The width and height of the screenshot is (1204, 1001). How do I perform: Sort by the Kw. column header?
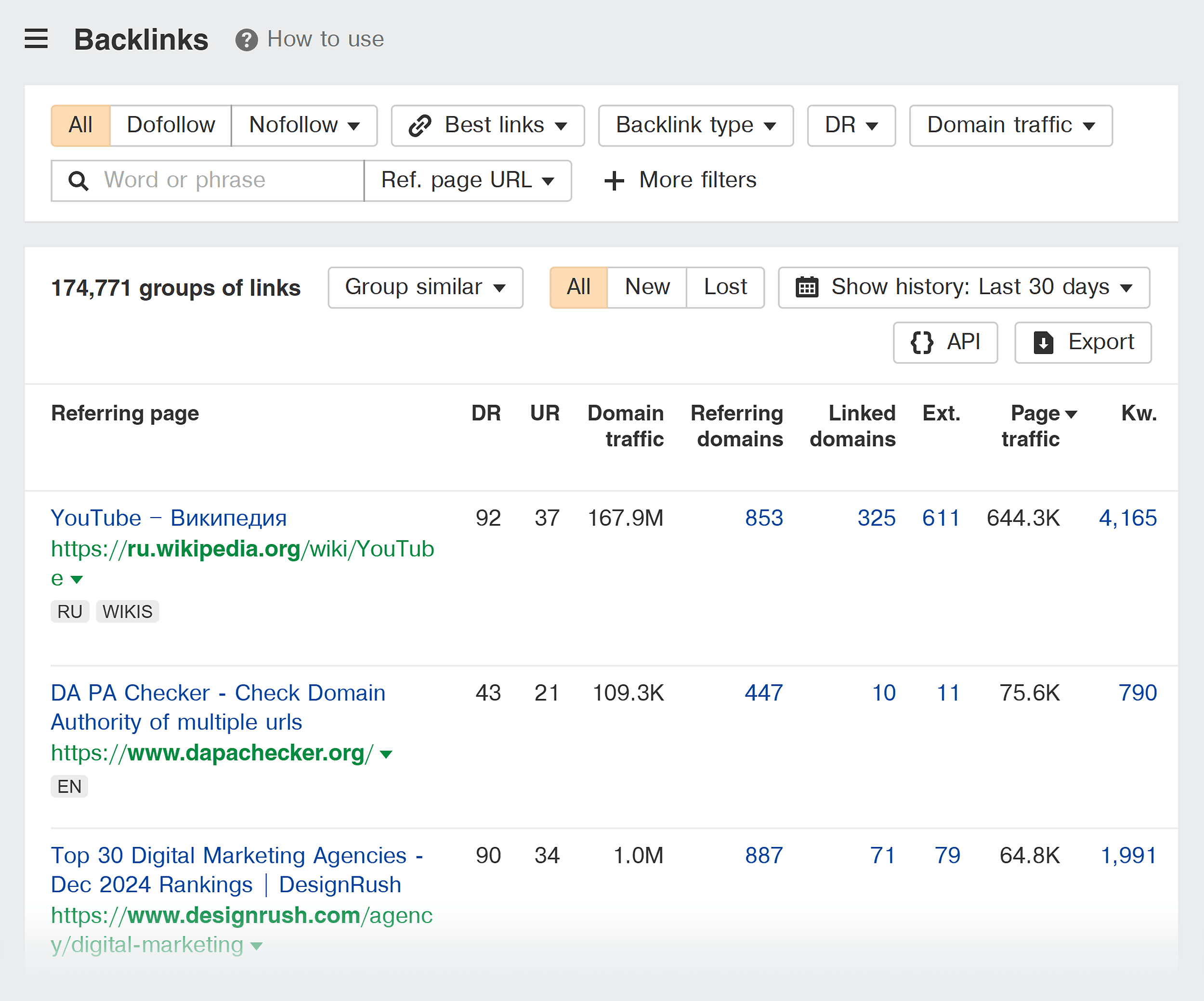pyautogui.click(x=1139, y=414)
